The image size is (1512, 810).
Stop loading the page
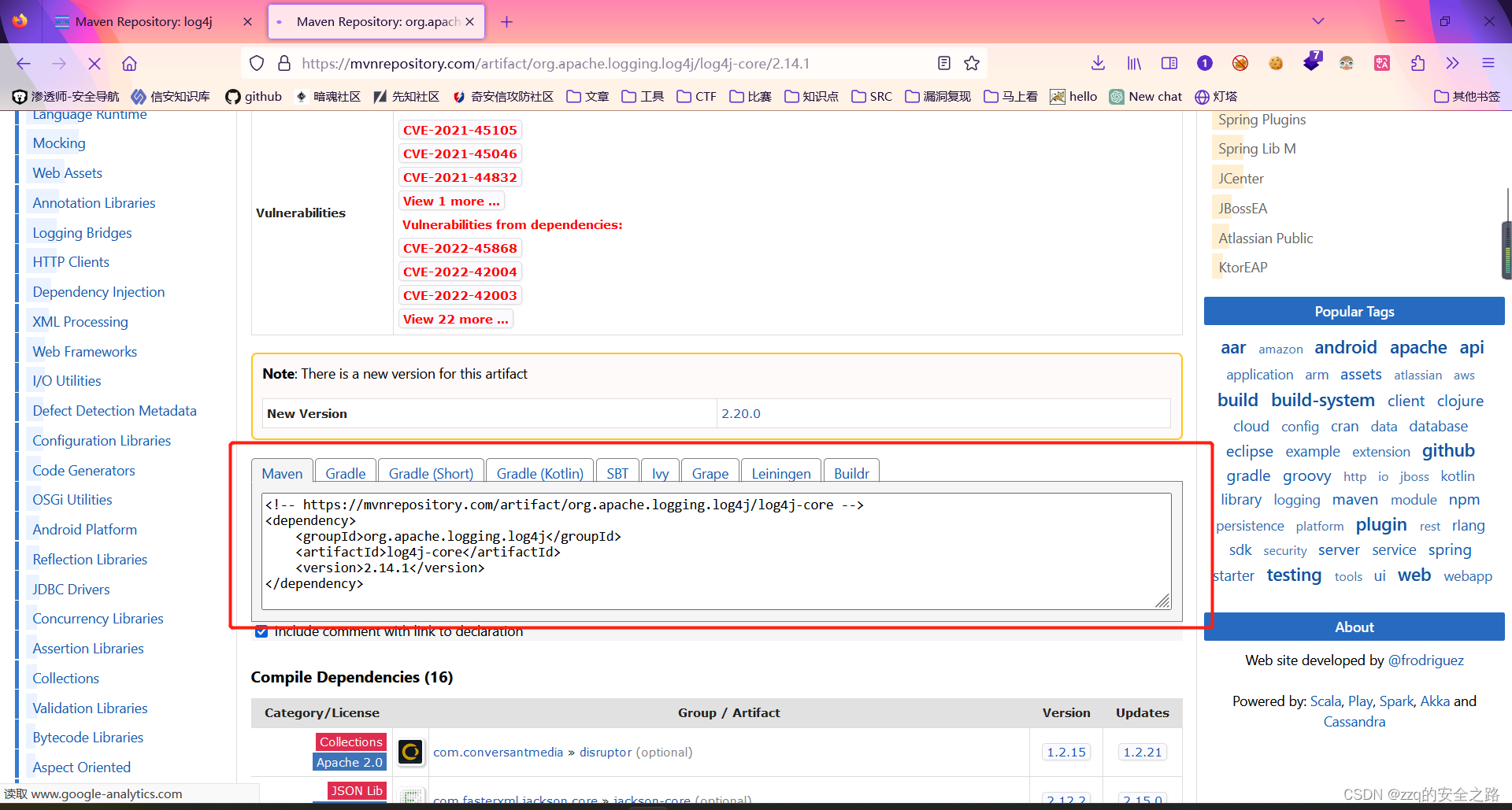tap(94, 64)
